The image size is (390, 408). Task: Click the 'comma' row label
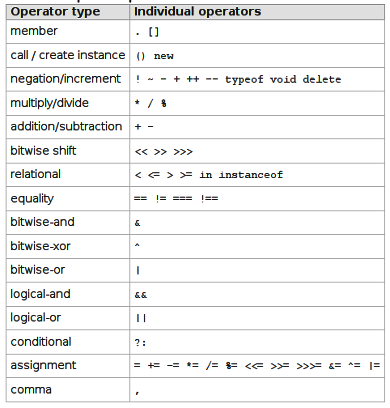tap(31, 390)
